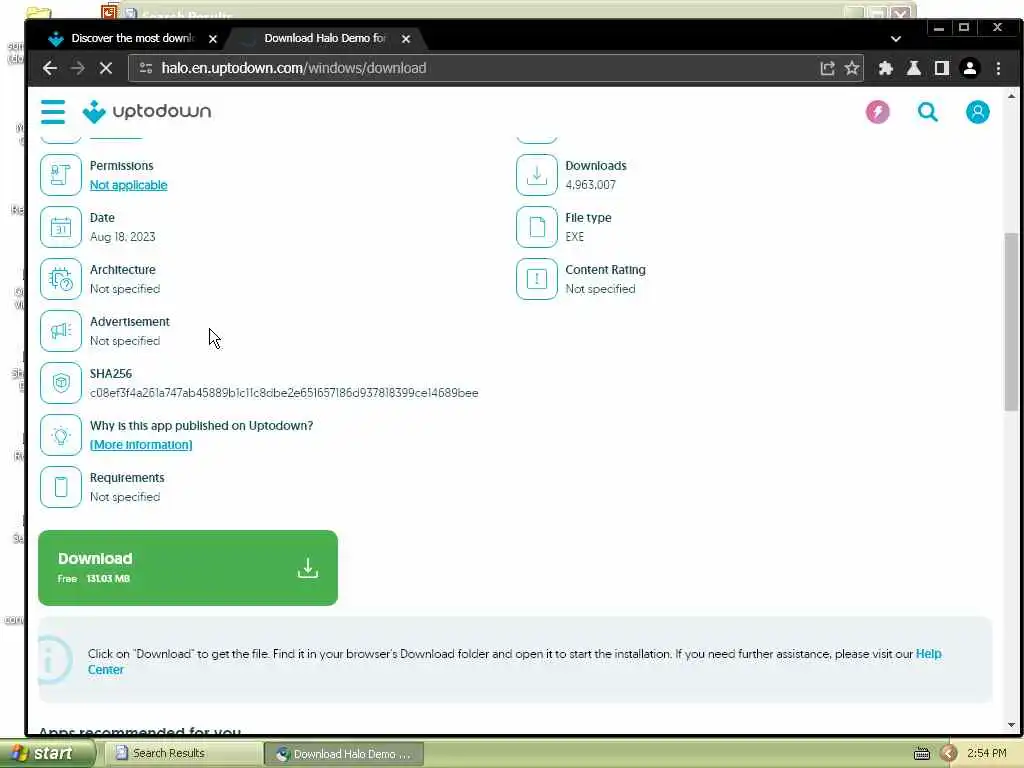Click the page vertical scrollbar thumb
1024x768 pixels.
pyautogui.click(x=1011, y=321)
